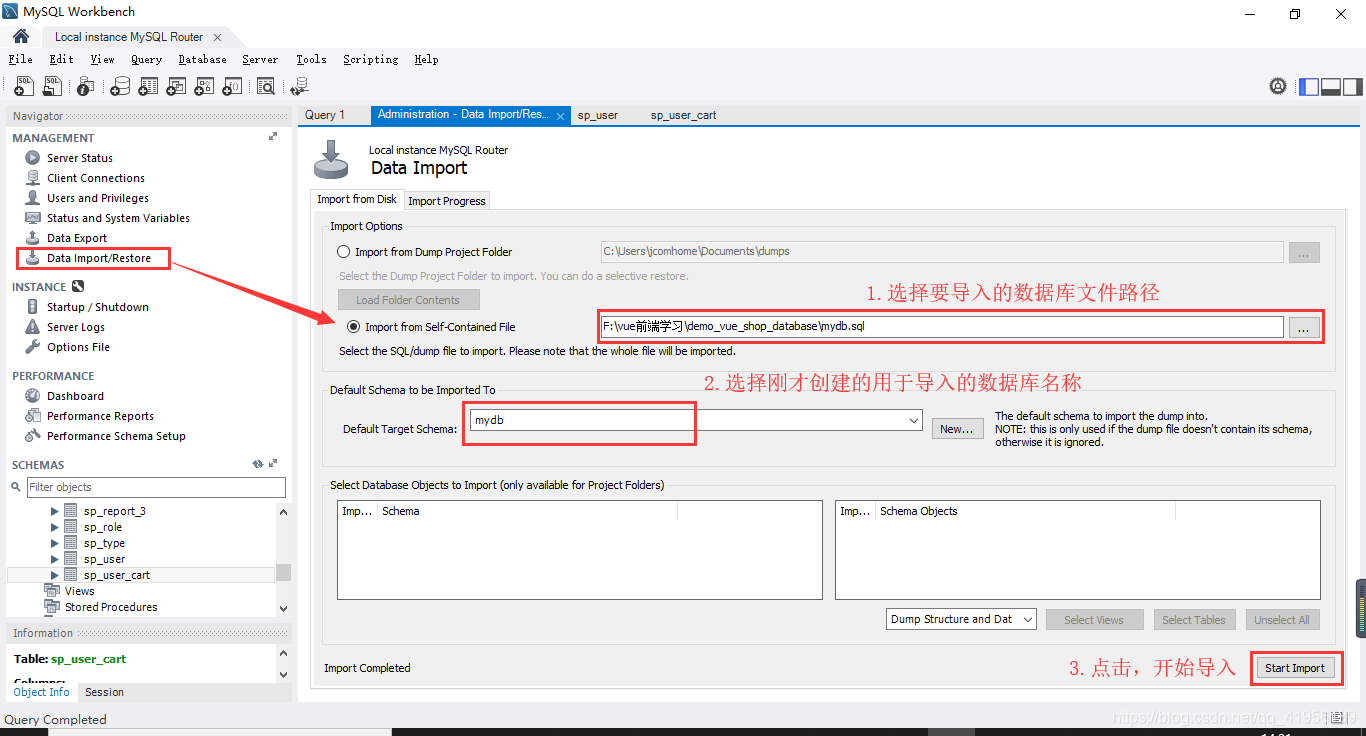Open the File menu

click(x=20, y=60)
